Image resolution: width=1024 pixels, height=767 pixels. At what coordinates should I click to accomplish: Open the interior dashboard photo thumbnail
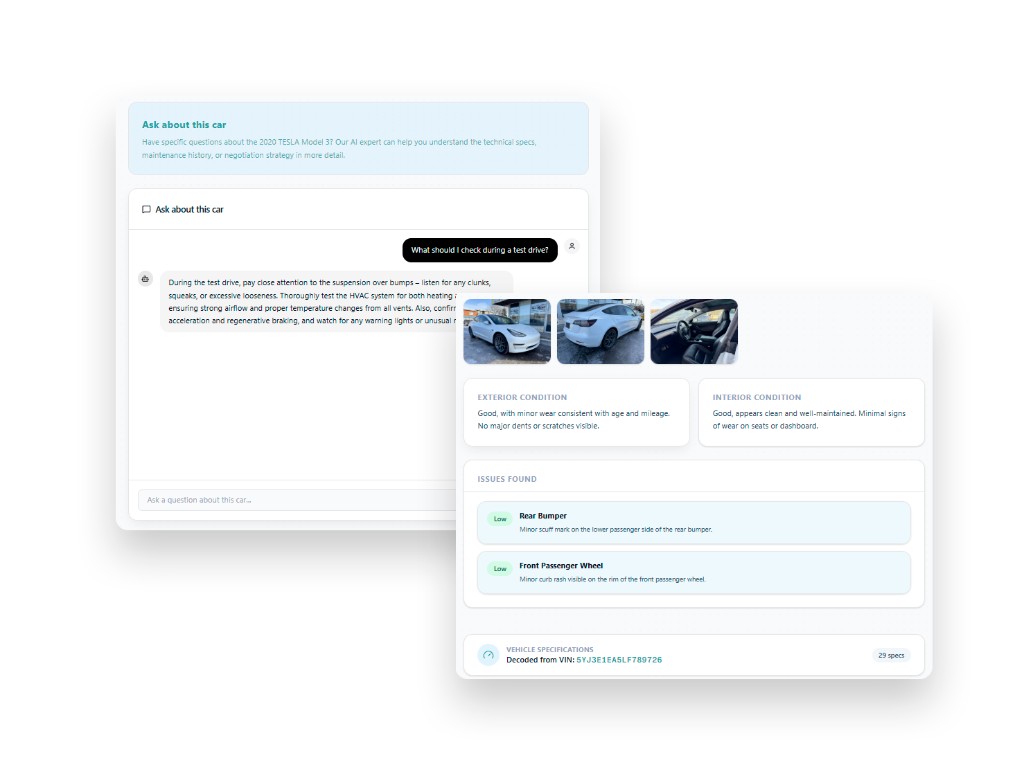[x=694, y=331]
